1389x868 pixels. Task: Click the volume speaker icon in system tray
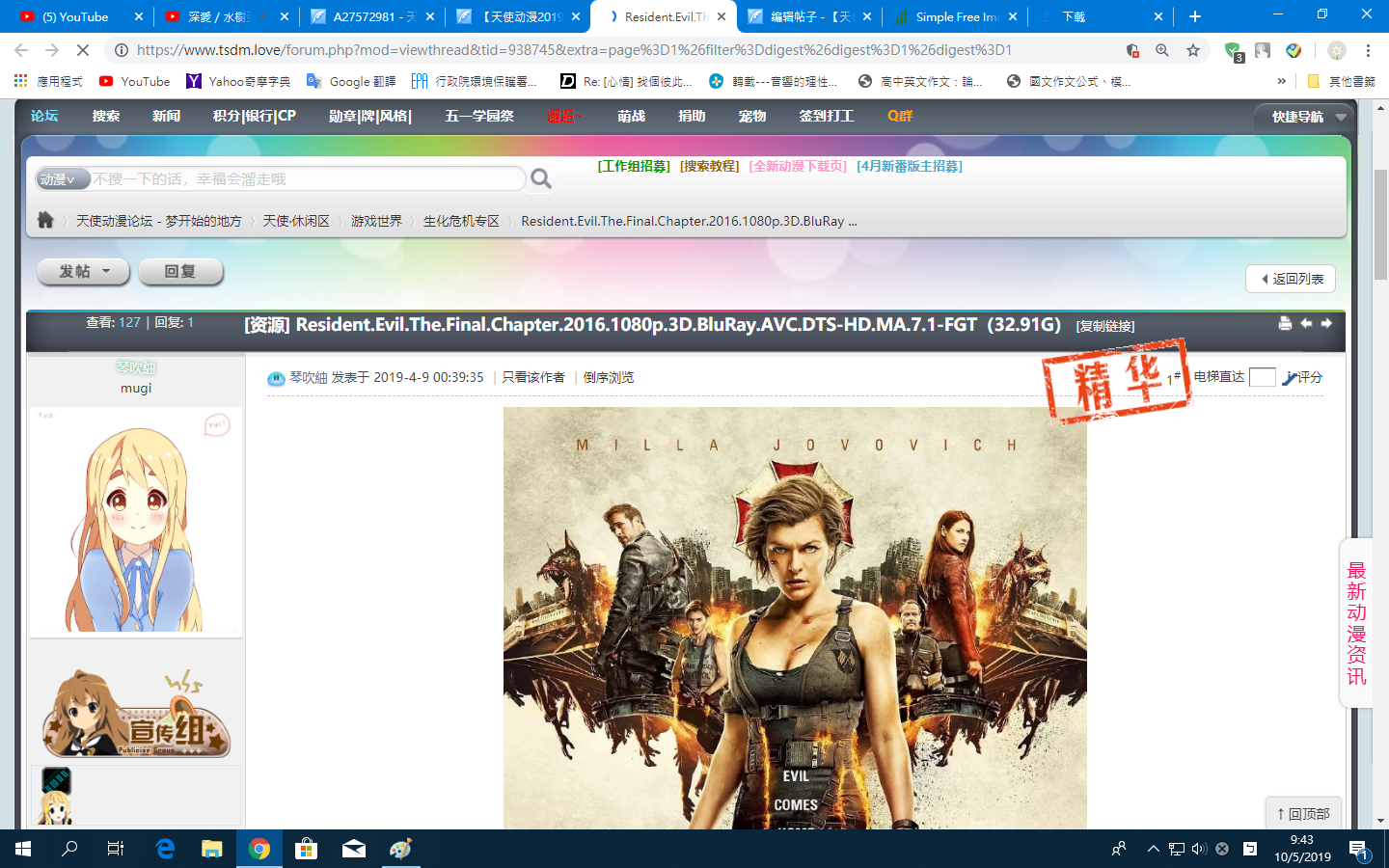tap(1199, 849)
